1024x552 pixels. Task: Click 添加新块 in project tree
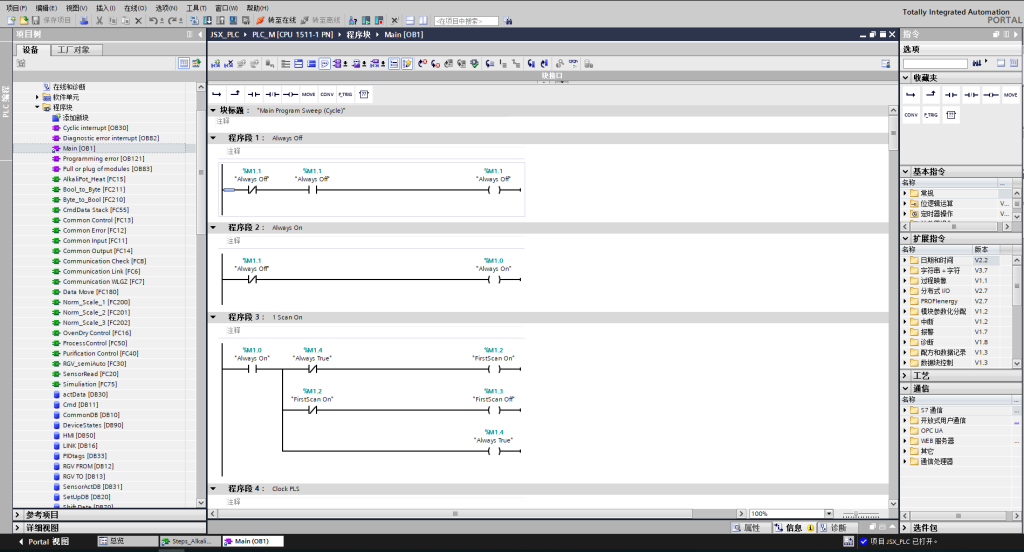(x=75, y=118)
